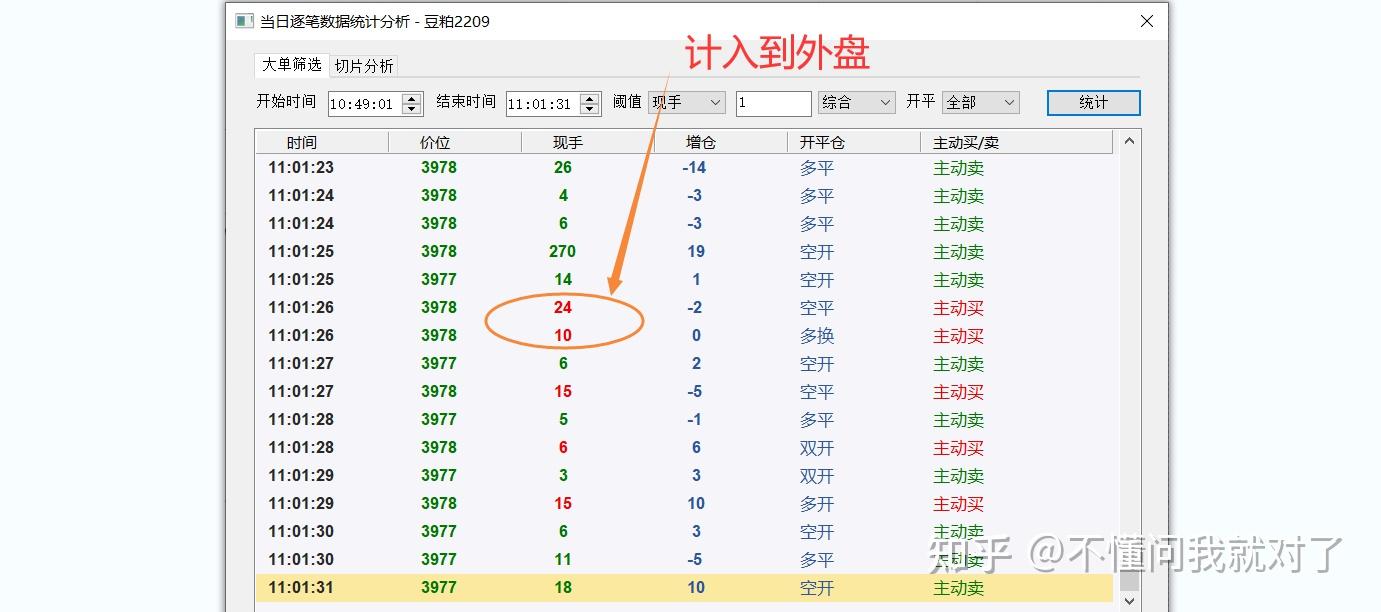Image resolution: width=1381 pixels, height=612 pixels.
Task: Click the window icon in the title bar
Action: coord(244,21)
